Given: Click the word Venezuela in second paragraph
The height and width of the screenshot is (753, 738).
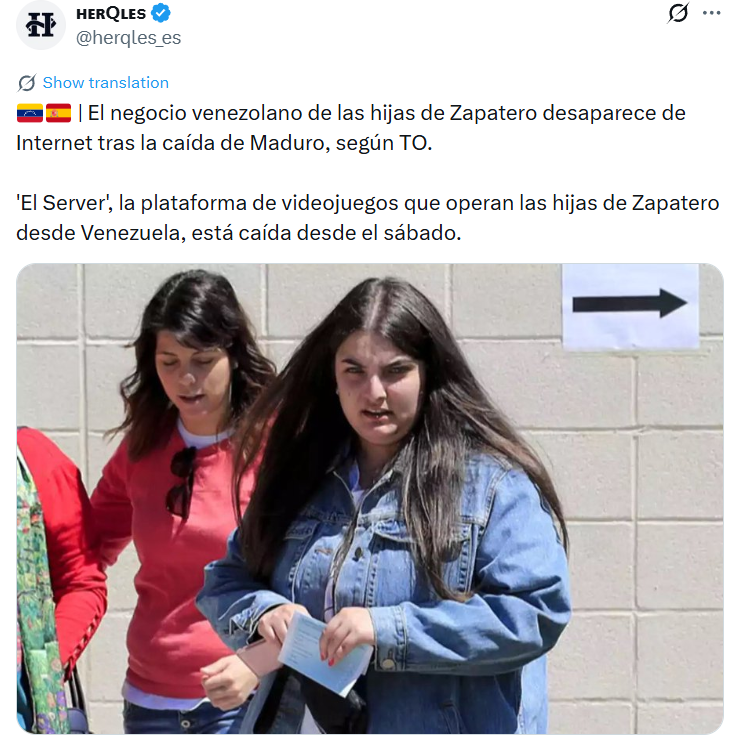Looking at the screenshot, I should point(130,233).
